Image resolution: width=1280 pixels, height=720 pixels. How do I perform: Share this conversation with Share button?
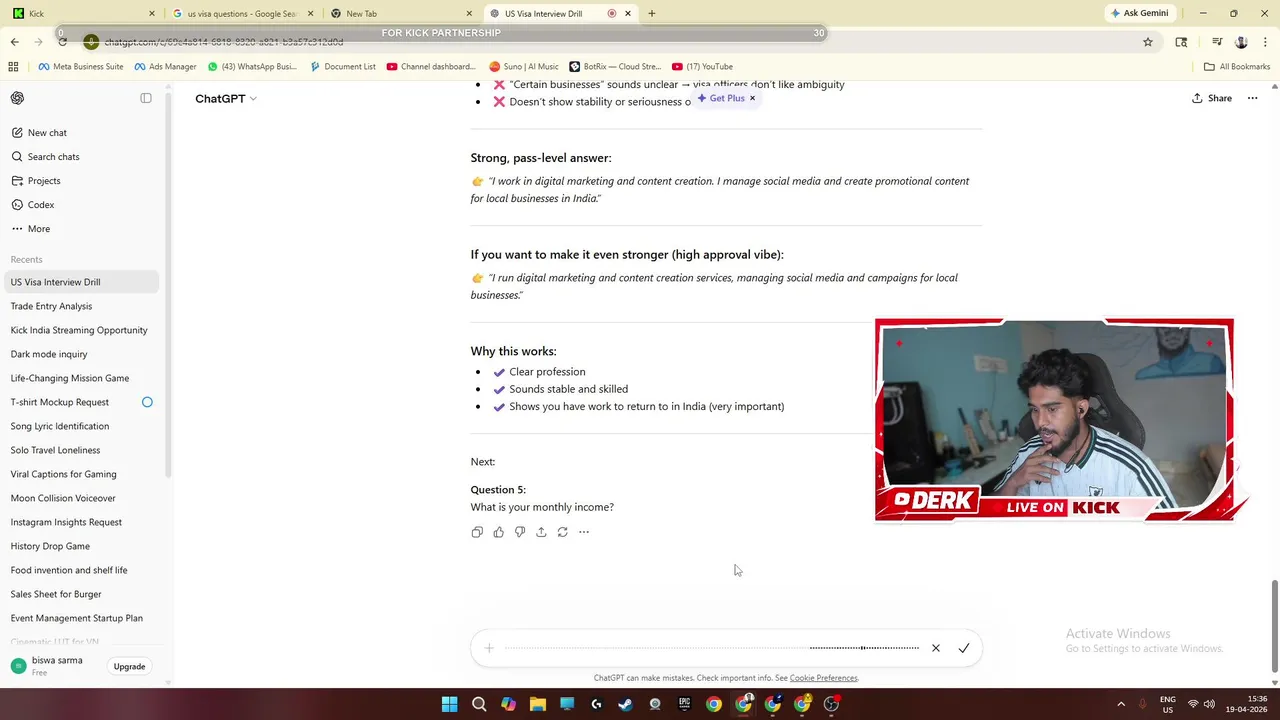point(1212,98)
